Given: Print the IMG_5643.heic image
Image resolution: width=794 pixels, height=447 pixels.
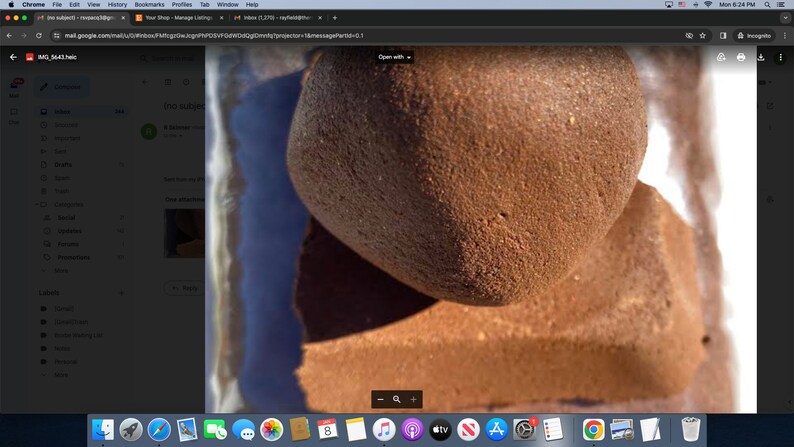Looking at the screenshot, I should tap(741, 57).
